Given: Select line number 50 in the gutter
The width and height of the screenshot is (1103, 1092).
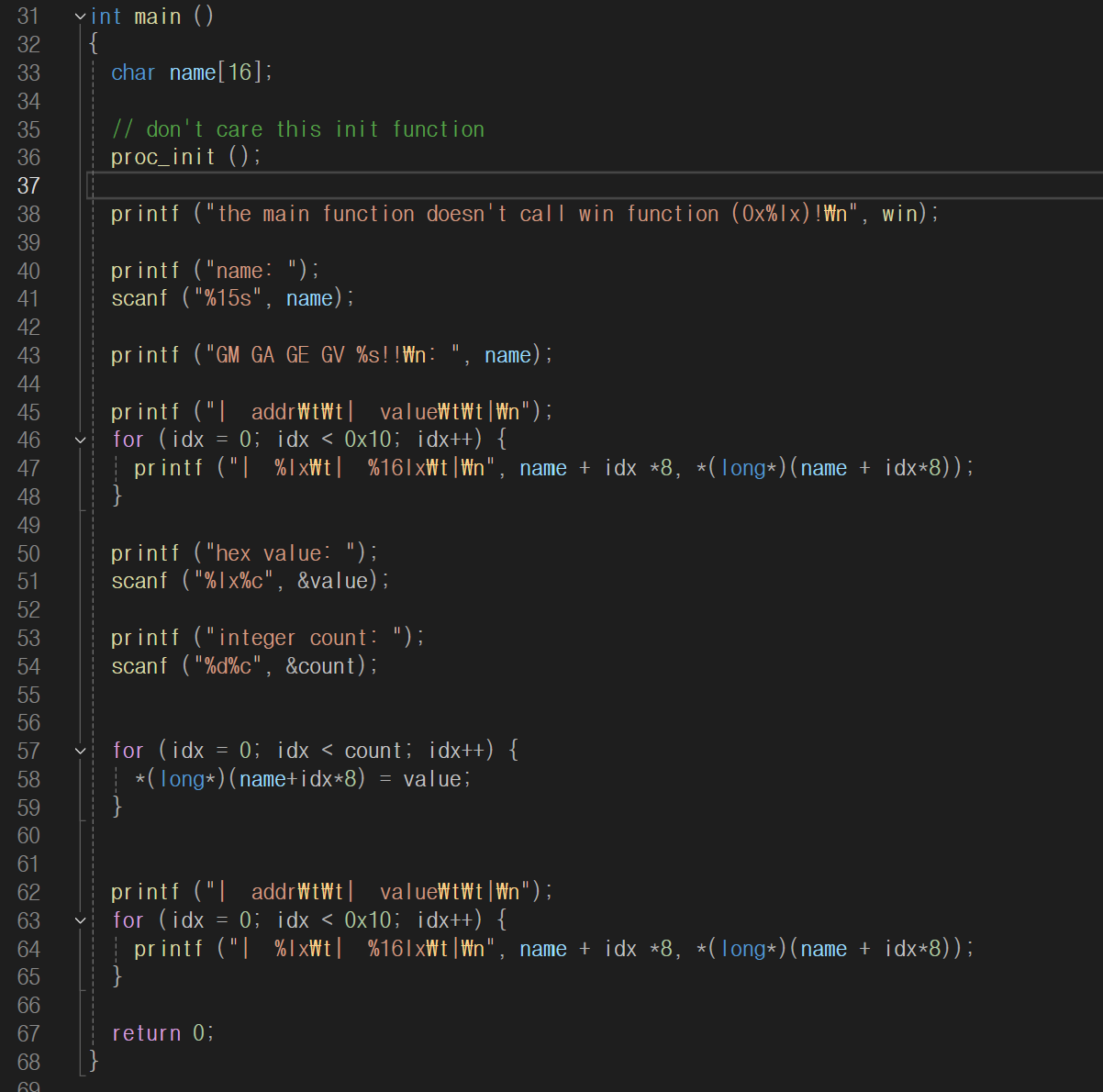Looking at the screenshot, I should (28, 553).
